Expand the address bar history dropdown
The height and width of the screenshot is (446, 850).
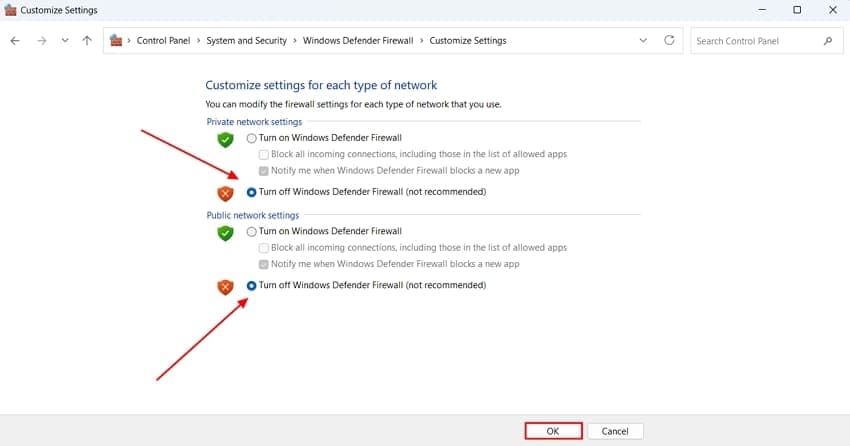tap(643, 41)
